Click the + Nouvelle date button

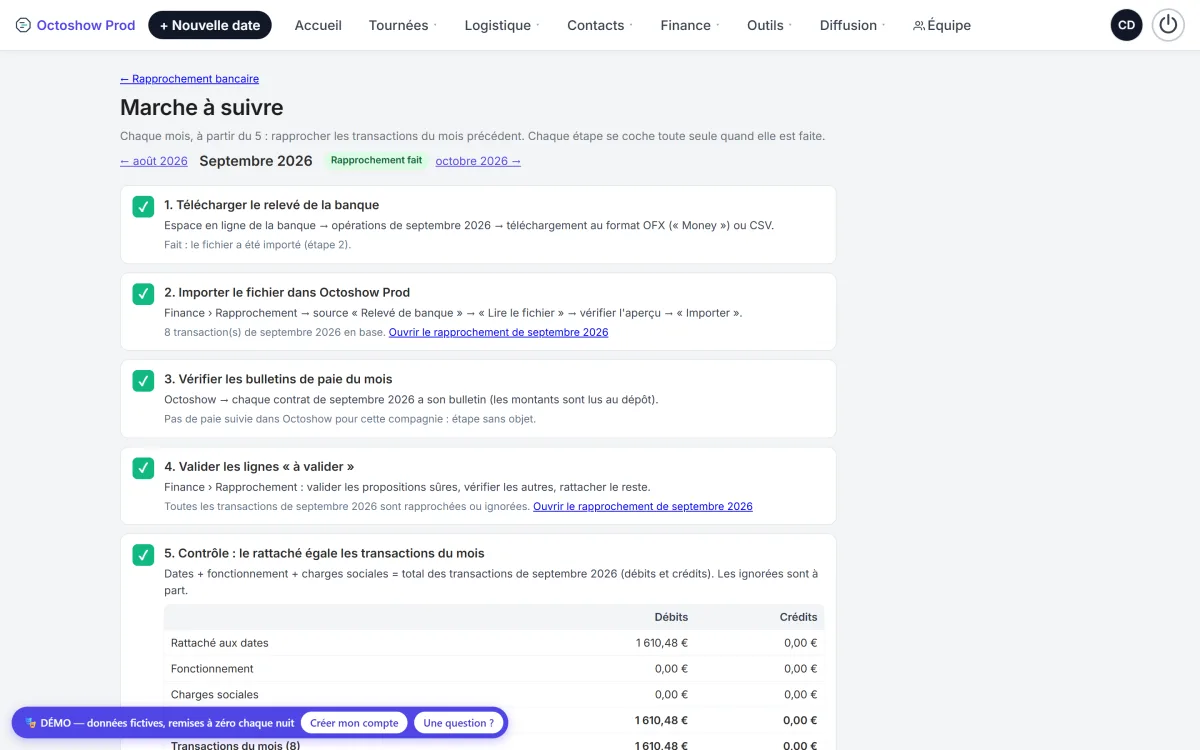click(x=210, y=25)
